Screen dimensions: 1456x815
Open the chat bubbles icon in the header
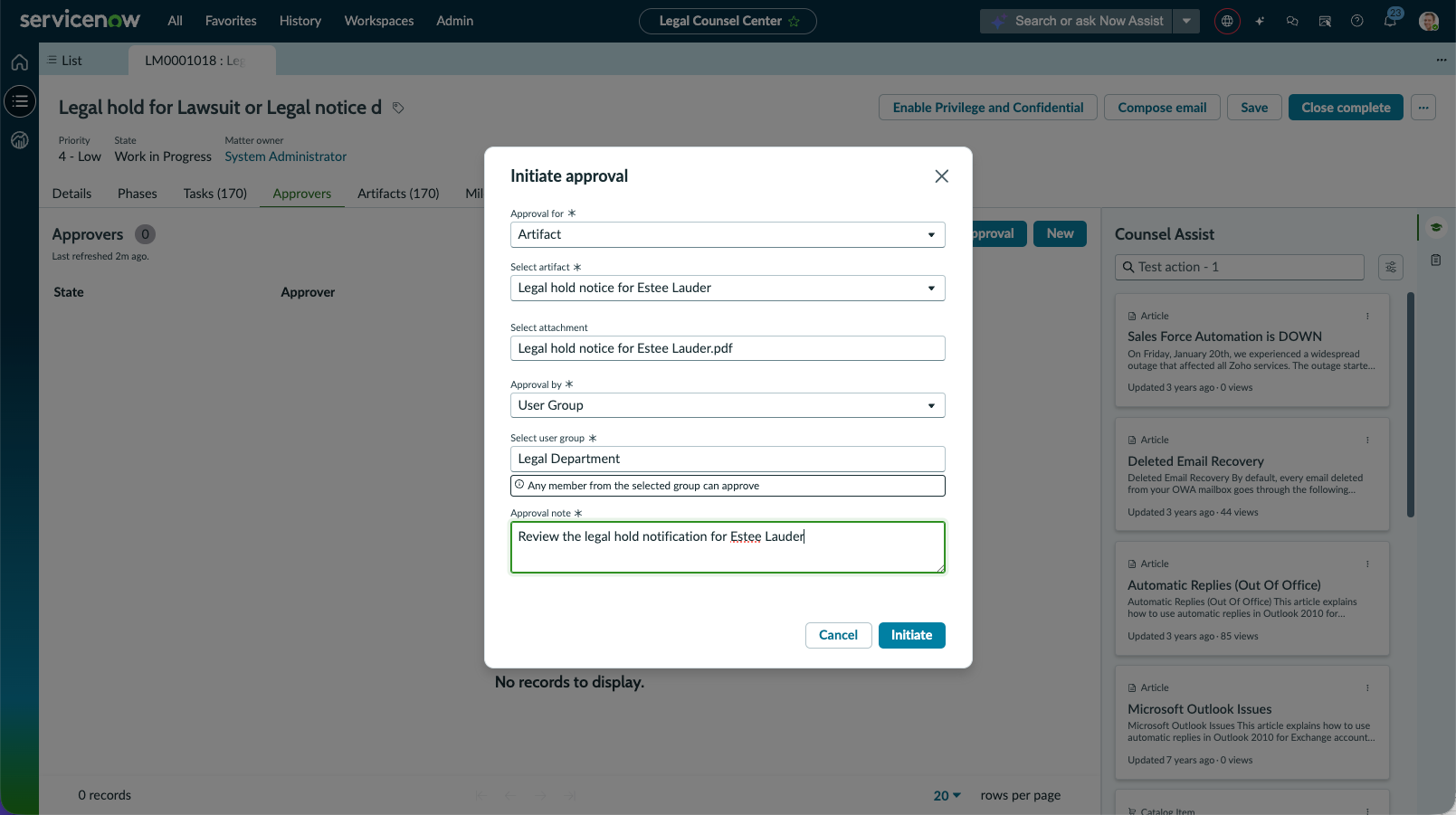1292,21
